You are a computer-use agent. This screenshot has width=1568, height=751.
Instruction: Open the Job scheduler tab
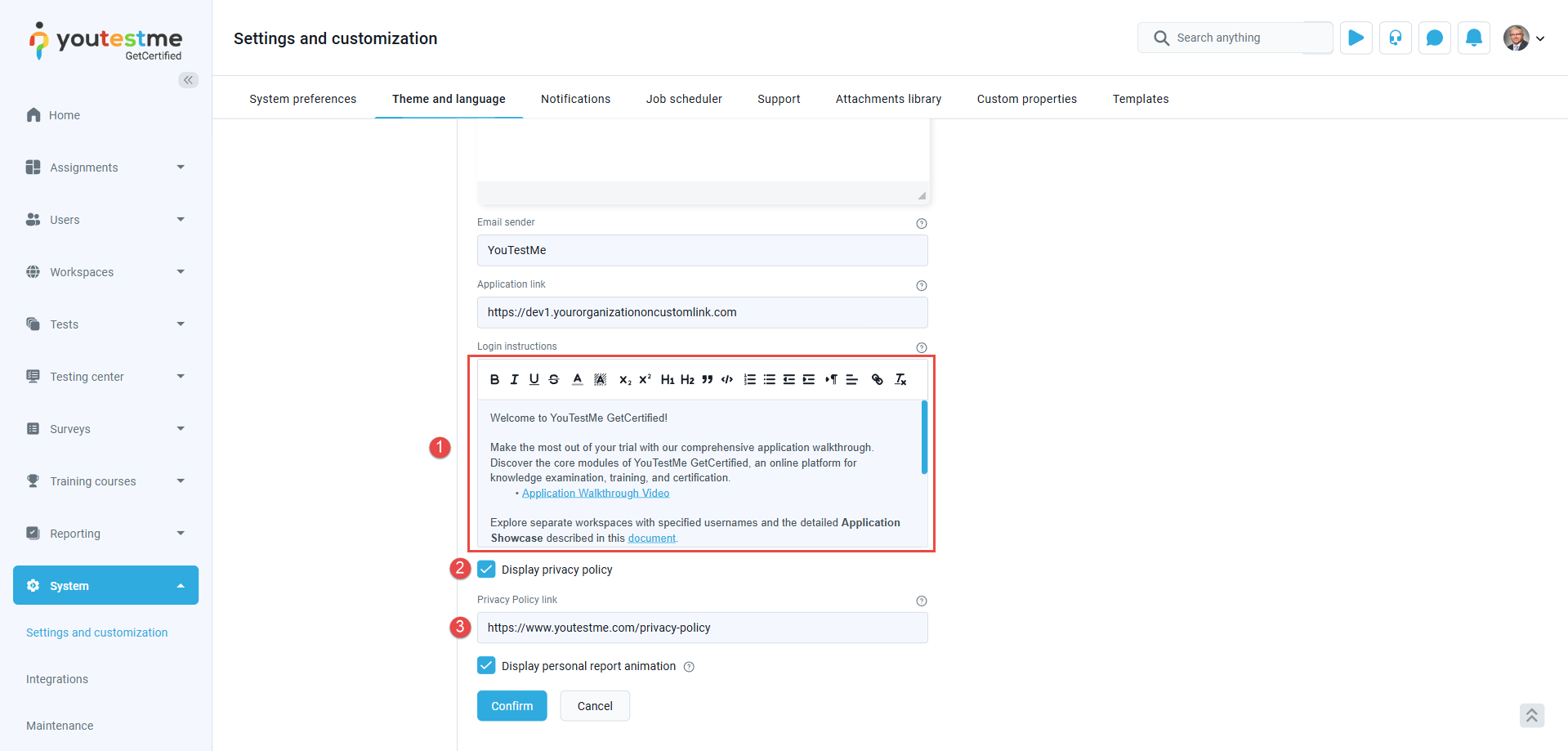pyautogui.click(x=684, y=99)
